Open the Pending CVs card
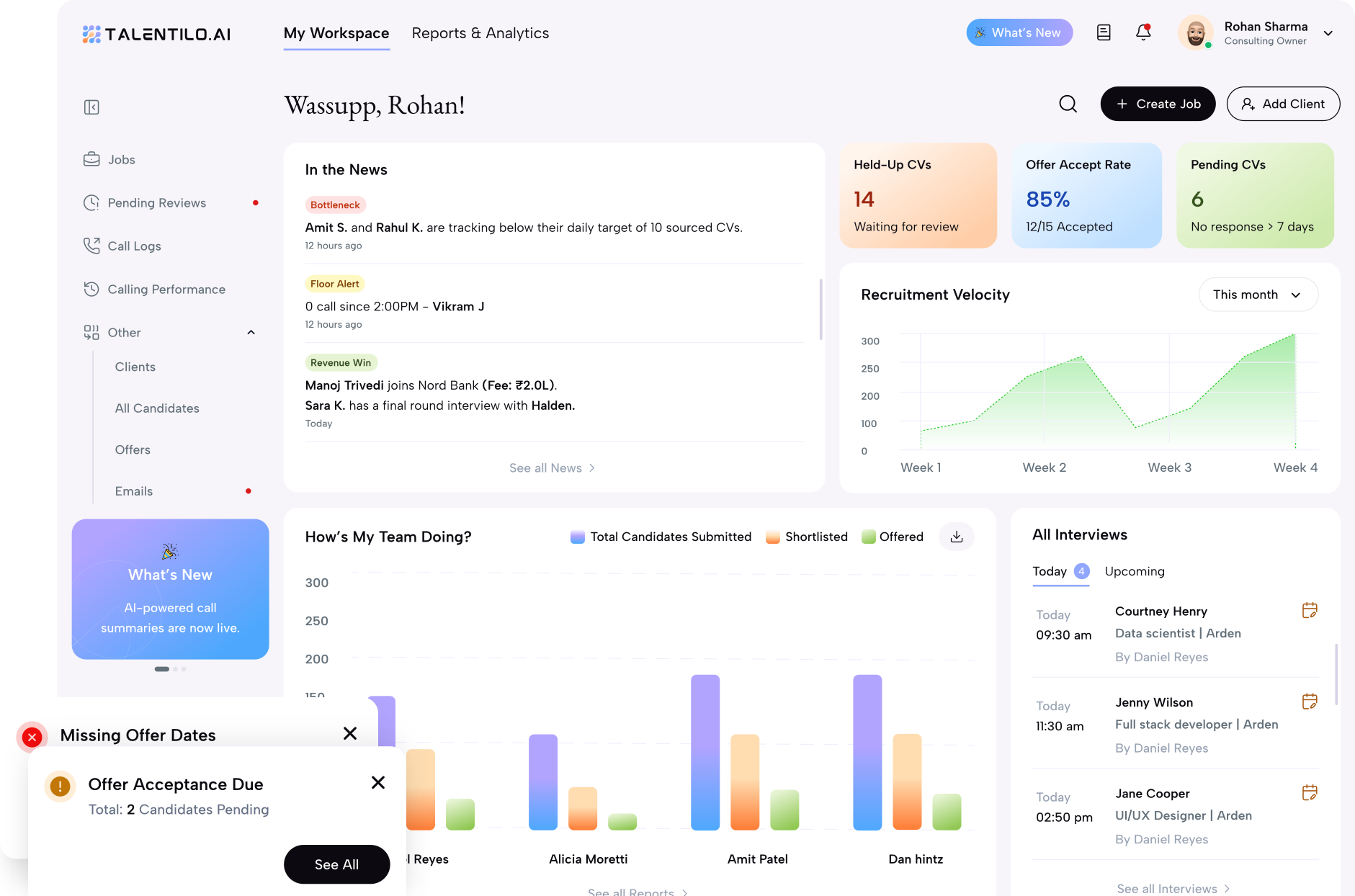This screenshot has width=1355, height=896. [1255, 195]
